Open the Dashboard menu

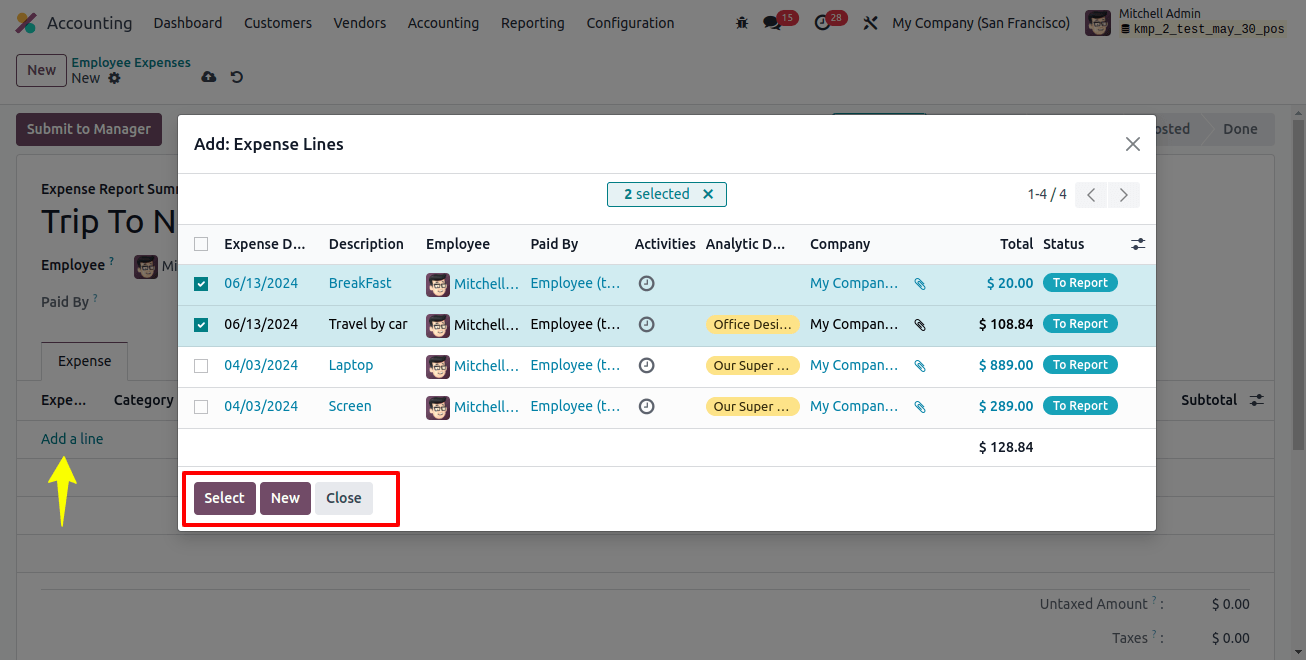[188, 23]
